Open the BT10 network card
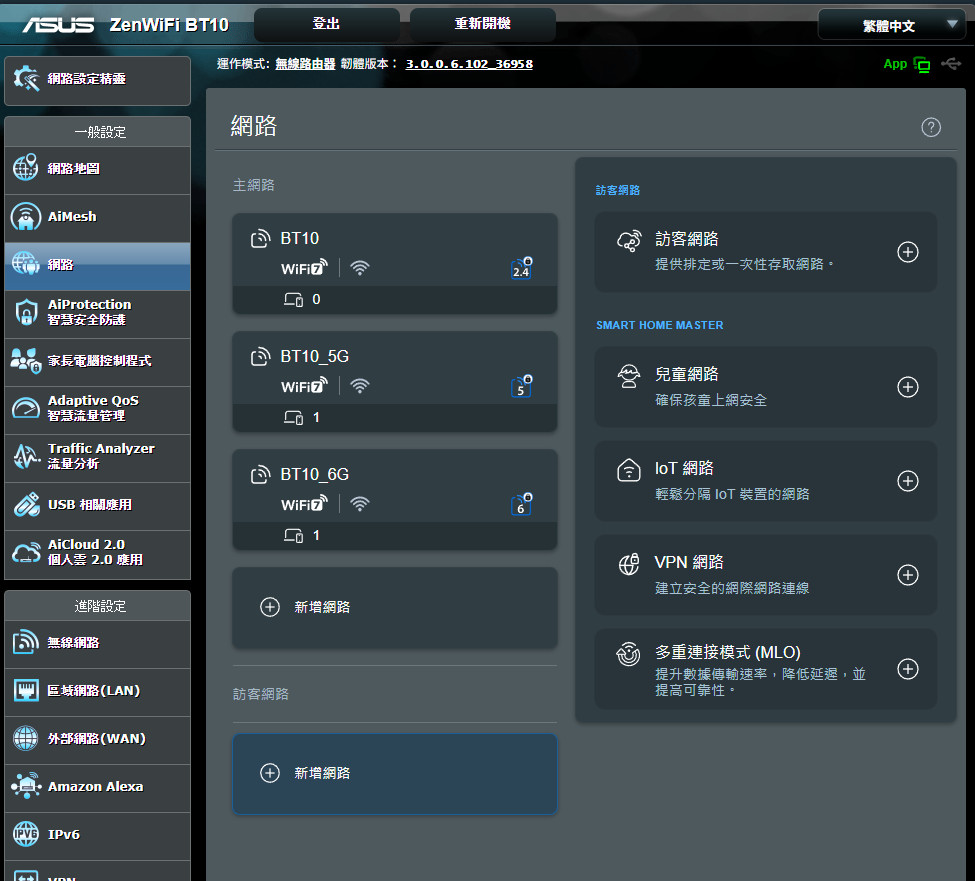Viewport: 975px width, 881px height. coord(395,263)
